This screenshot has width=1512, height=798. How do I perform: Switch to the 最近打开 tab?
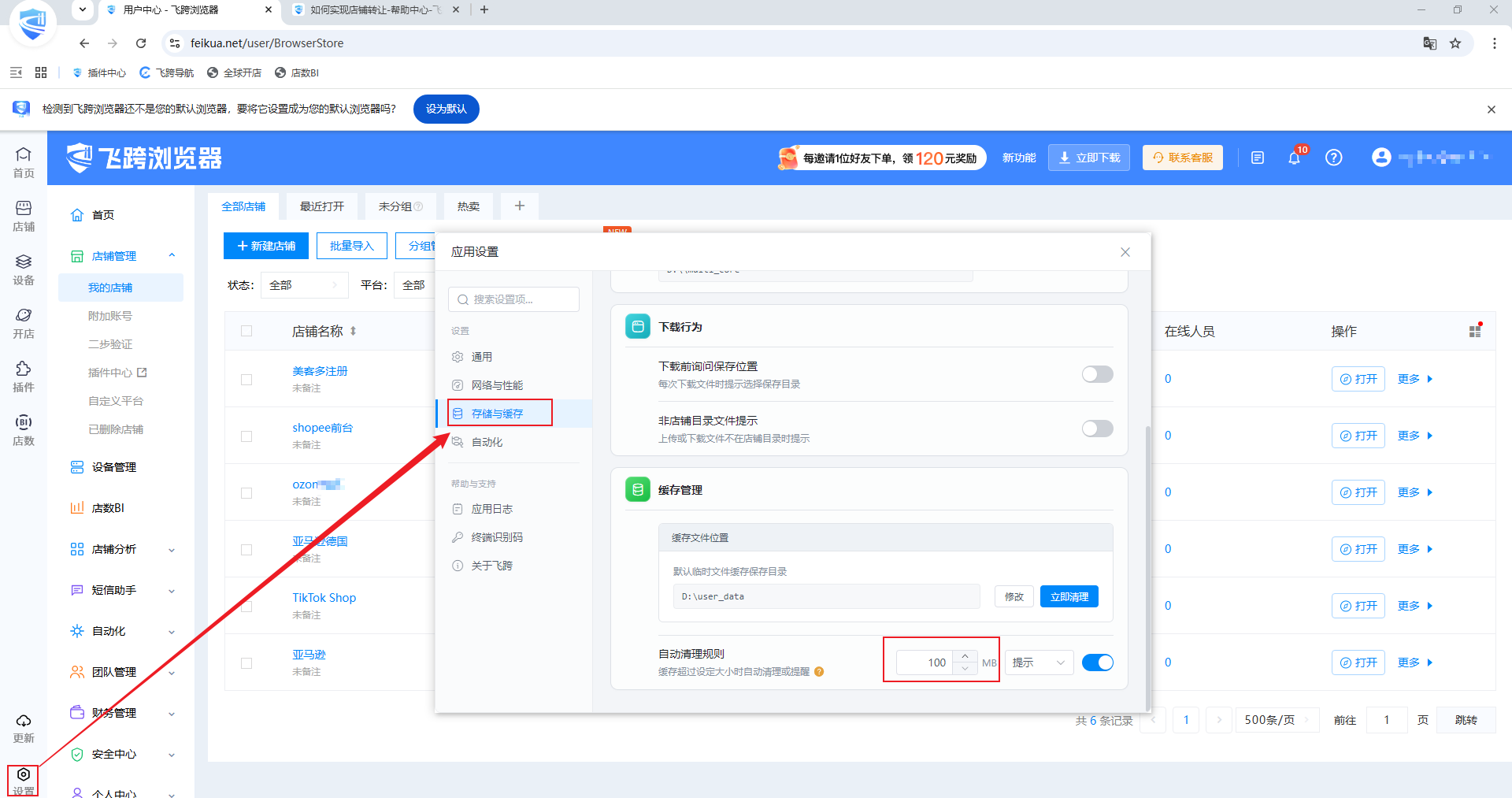322,206
